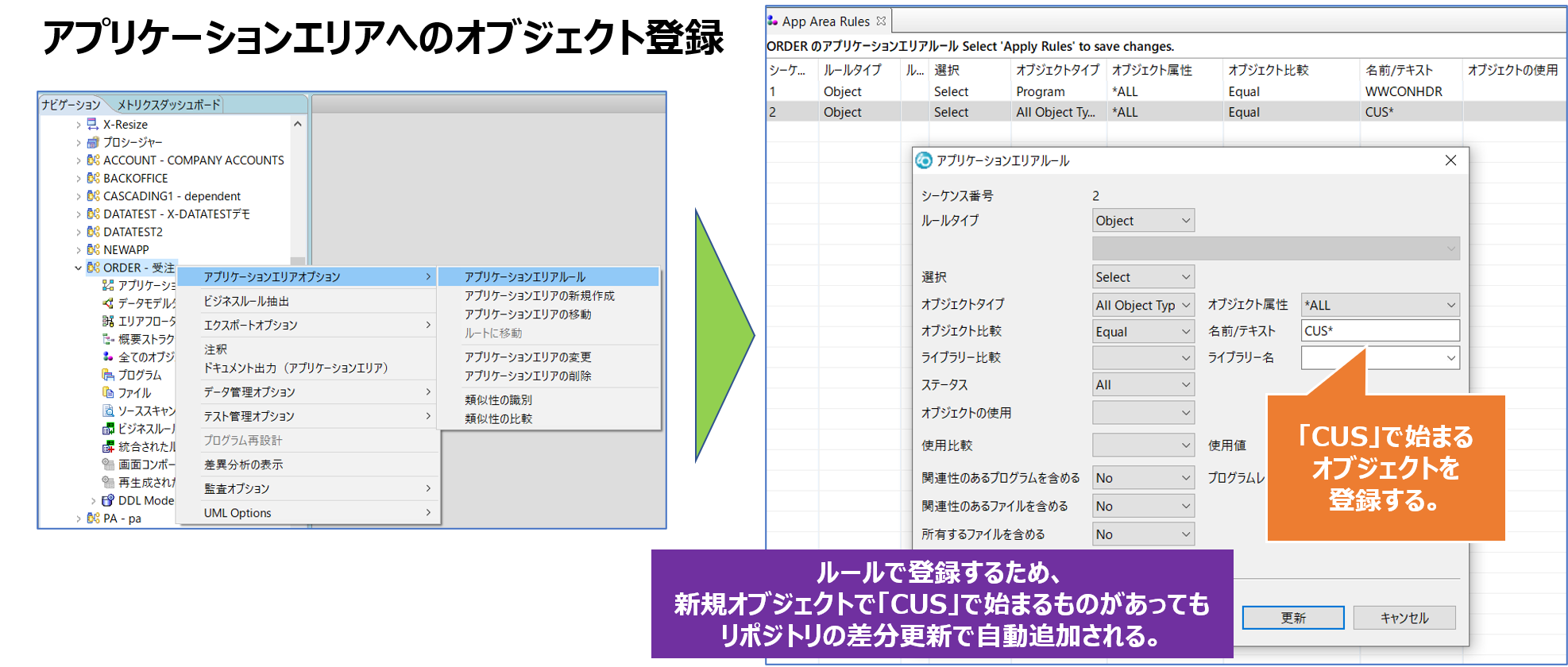
Task: Click the ファイル folder icon
Action: 108,392
